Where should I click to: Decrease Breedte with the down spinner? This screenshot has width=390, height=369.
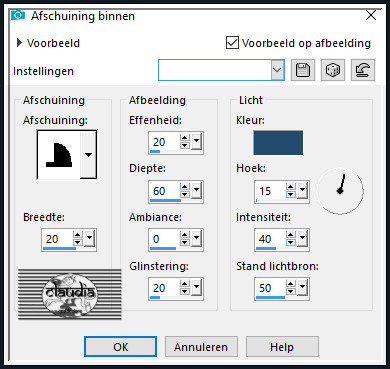click(x=78, y=243)
